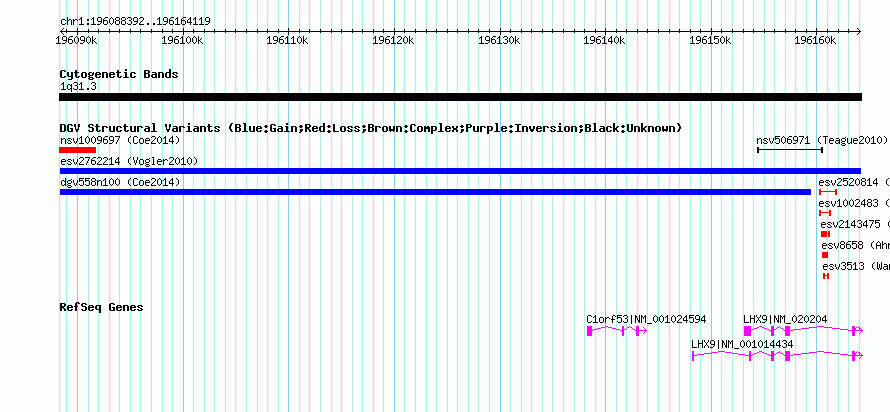Select the nsv1009697 (Coe2014) label
Viewport: 890px width, 412px height.
tap(120, 140)
